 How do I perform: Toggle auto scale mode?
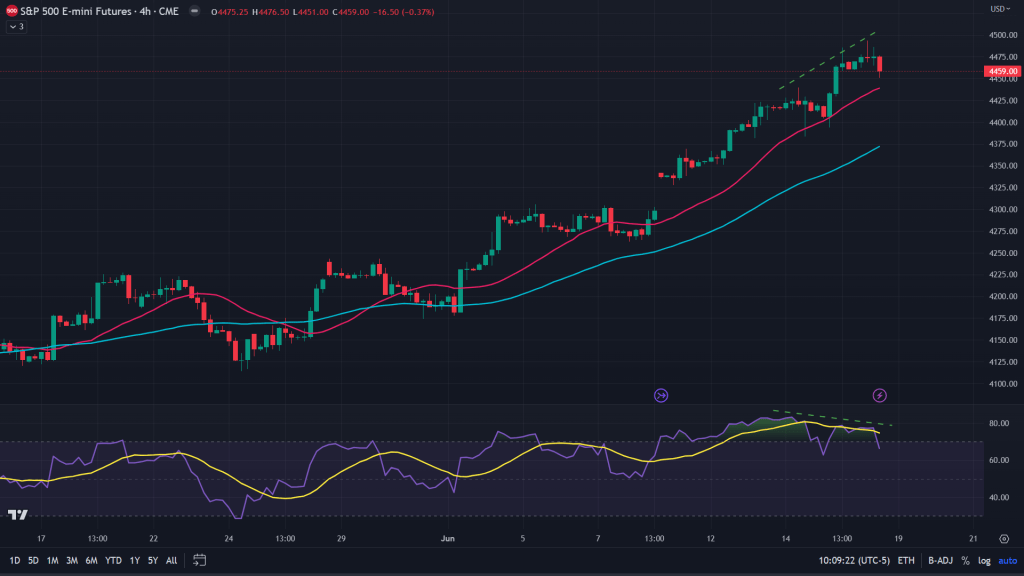(1005, 561)
